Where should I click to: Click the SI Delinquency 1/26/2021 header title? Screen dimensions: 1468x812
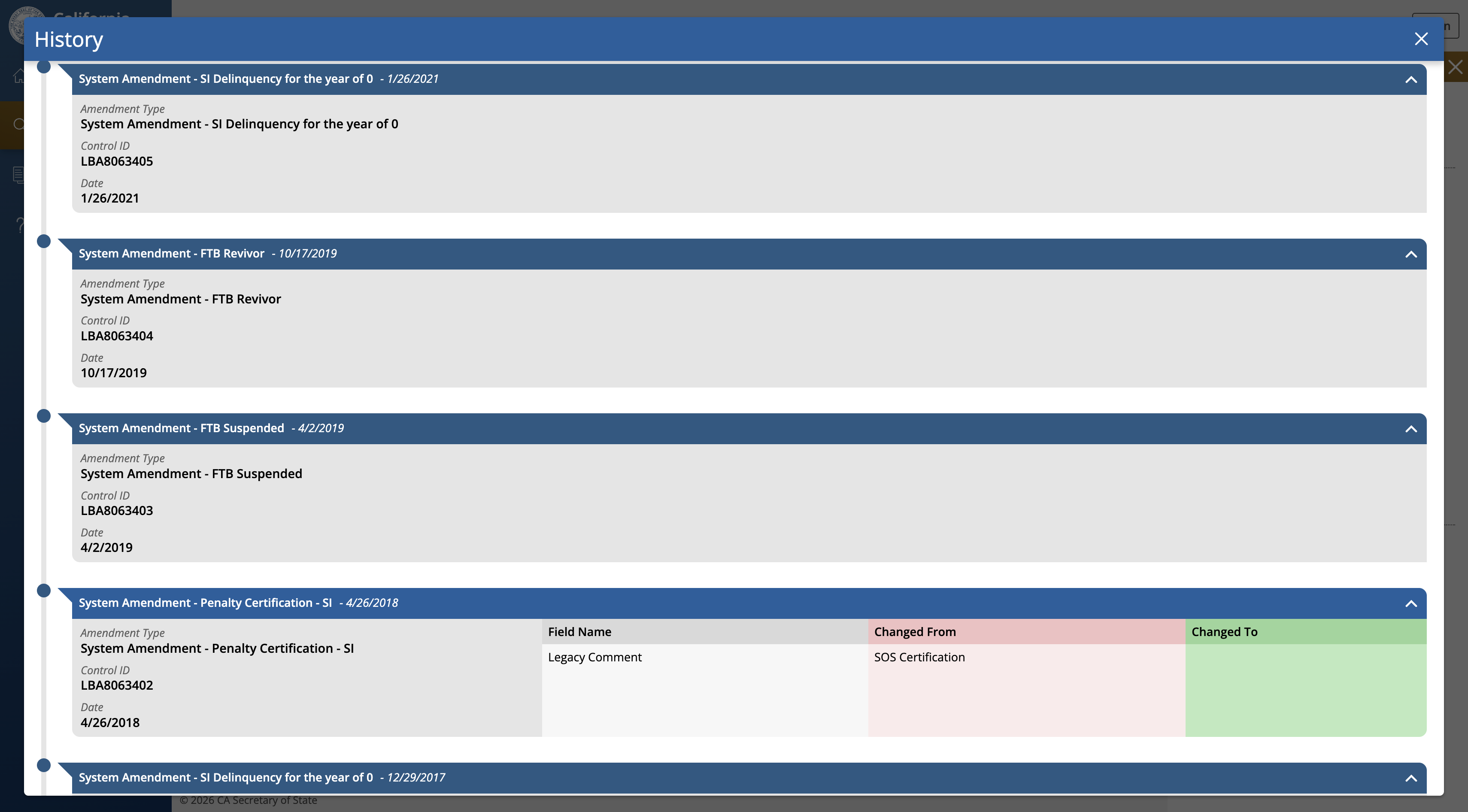[226, 79]
